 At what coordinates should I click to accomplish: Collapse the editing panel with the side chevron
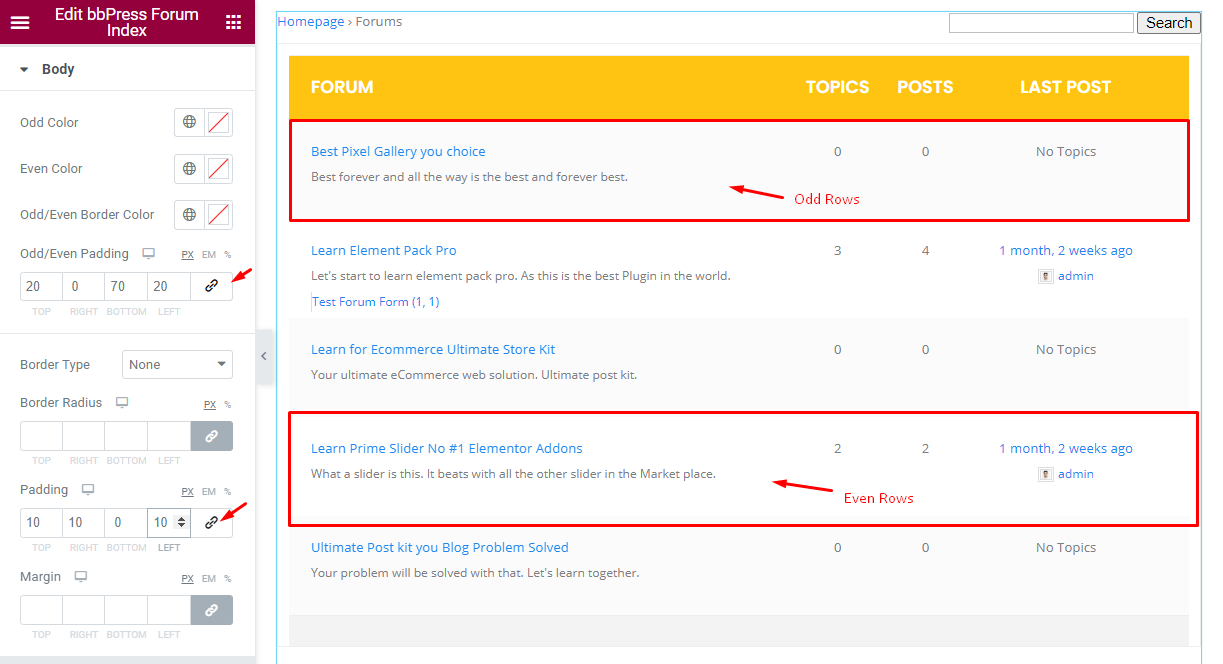[264, 356]
